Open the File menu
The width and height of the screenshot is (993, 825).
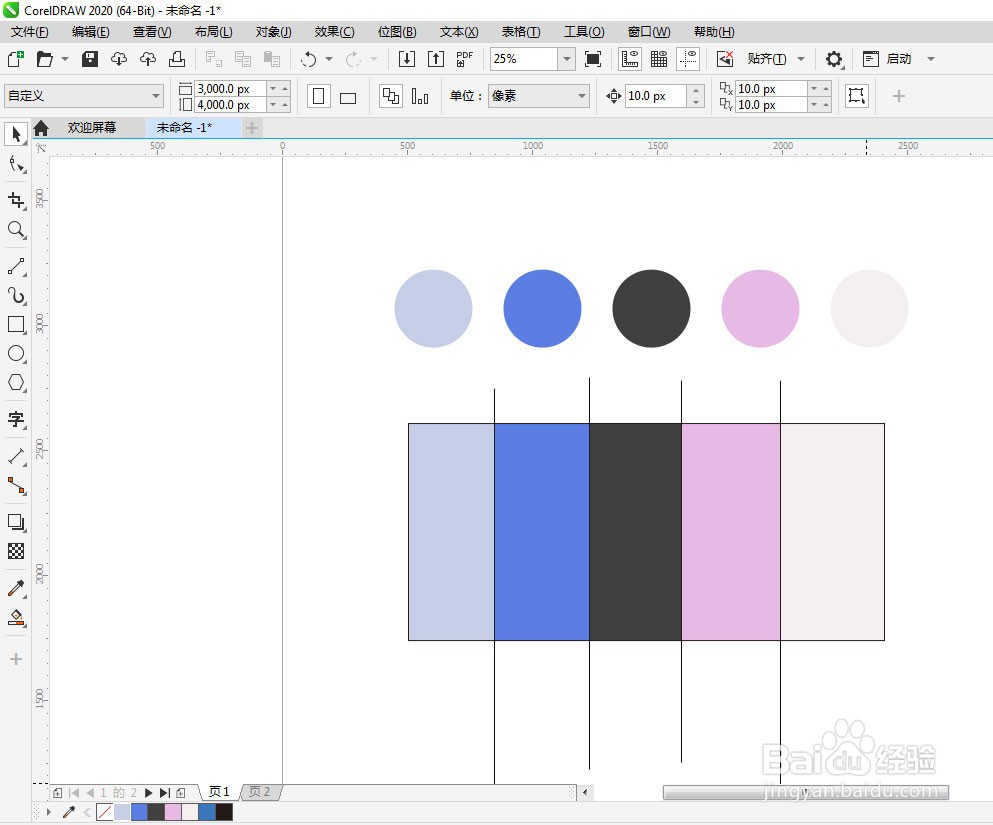click(x=29, y=32)
